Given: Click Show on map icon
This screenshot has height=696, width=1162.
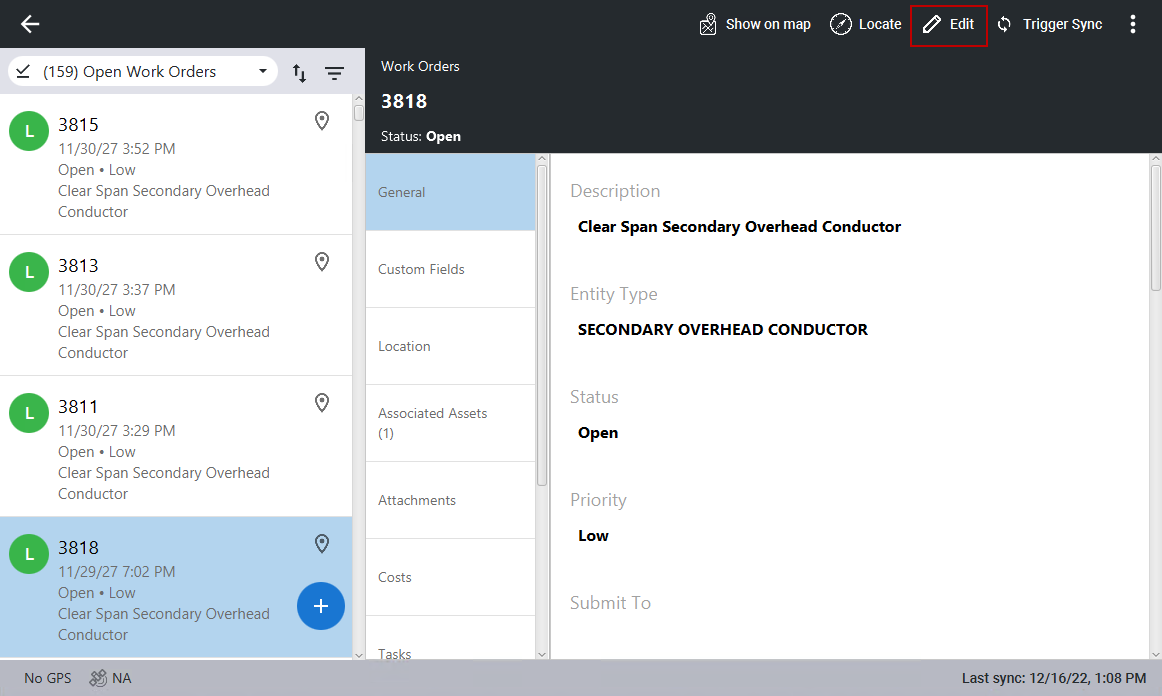Looking at the screenshot, I should 708,25.
